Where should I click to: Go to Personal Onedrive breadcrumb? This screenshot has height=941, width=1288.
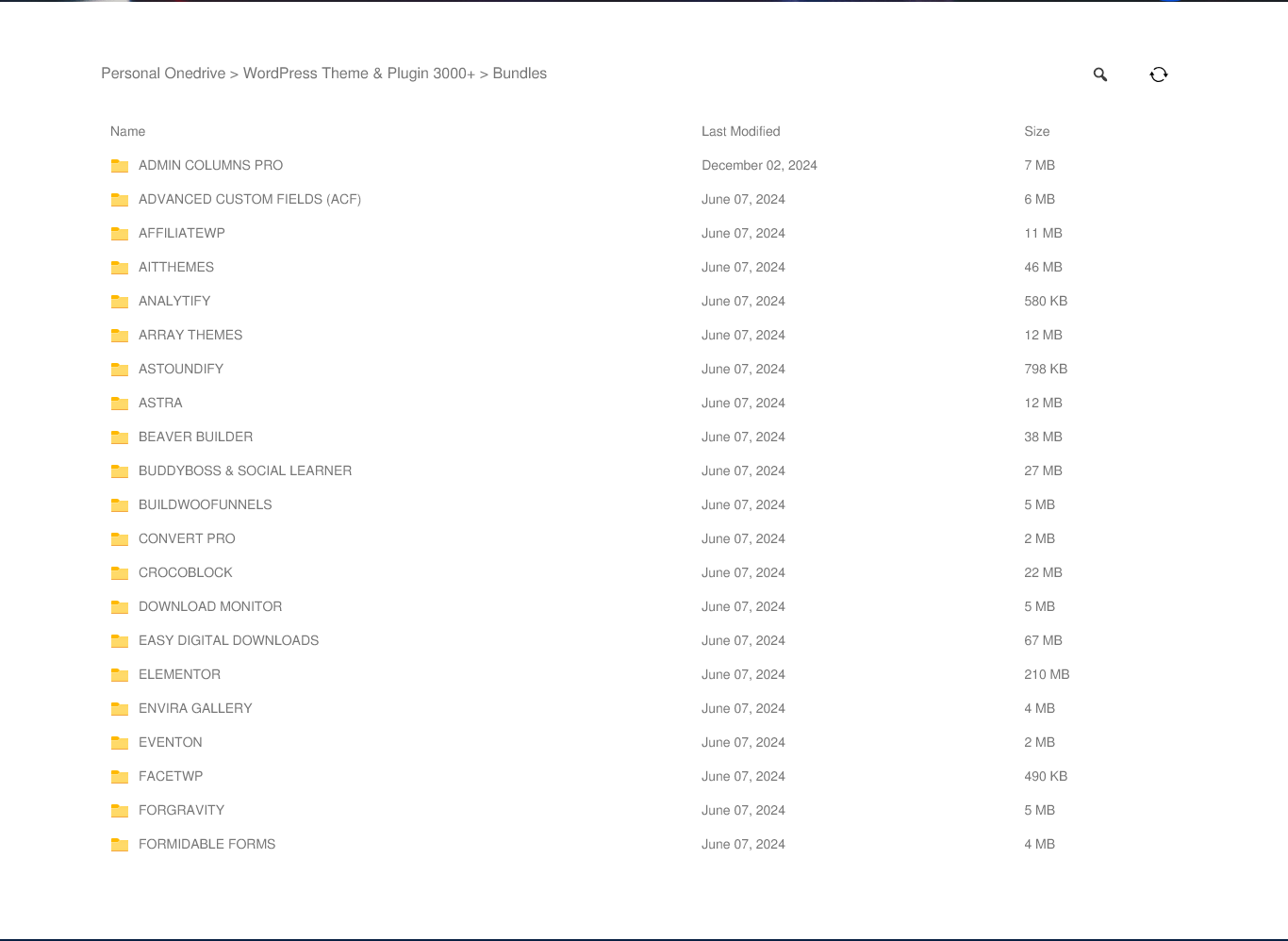point(163,74)
